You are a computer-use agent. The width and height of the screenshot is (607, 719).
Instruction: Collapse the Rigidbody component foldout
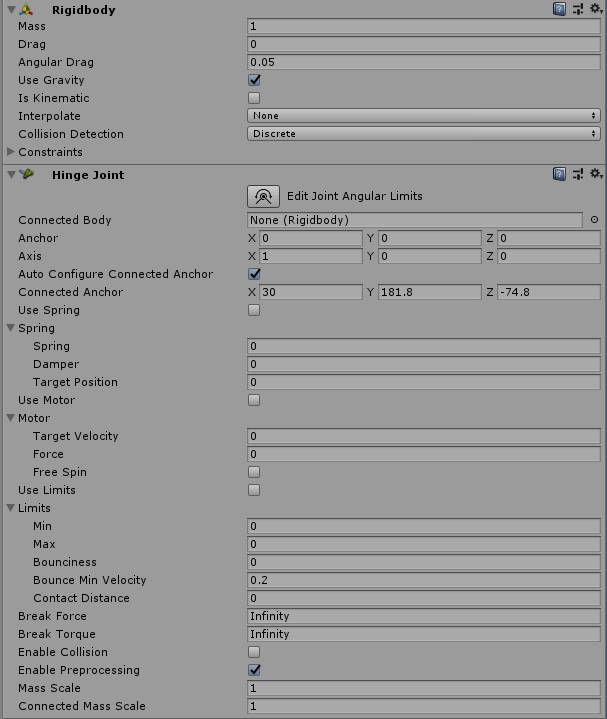(x=11, y=9)
